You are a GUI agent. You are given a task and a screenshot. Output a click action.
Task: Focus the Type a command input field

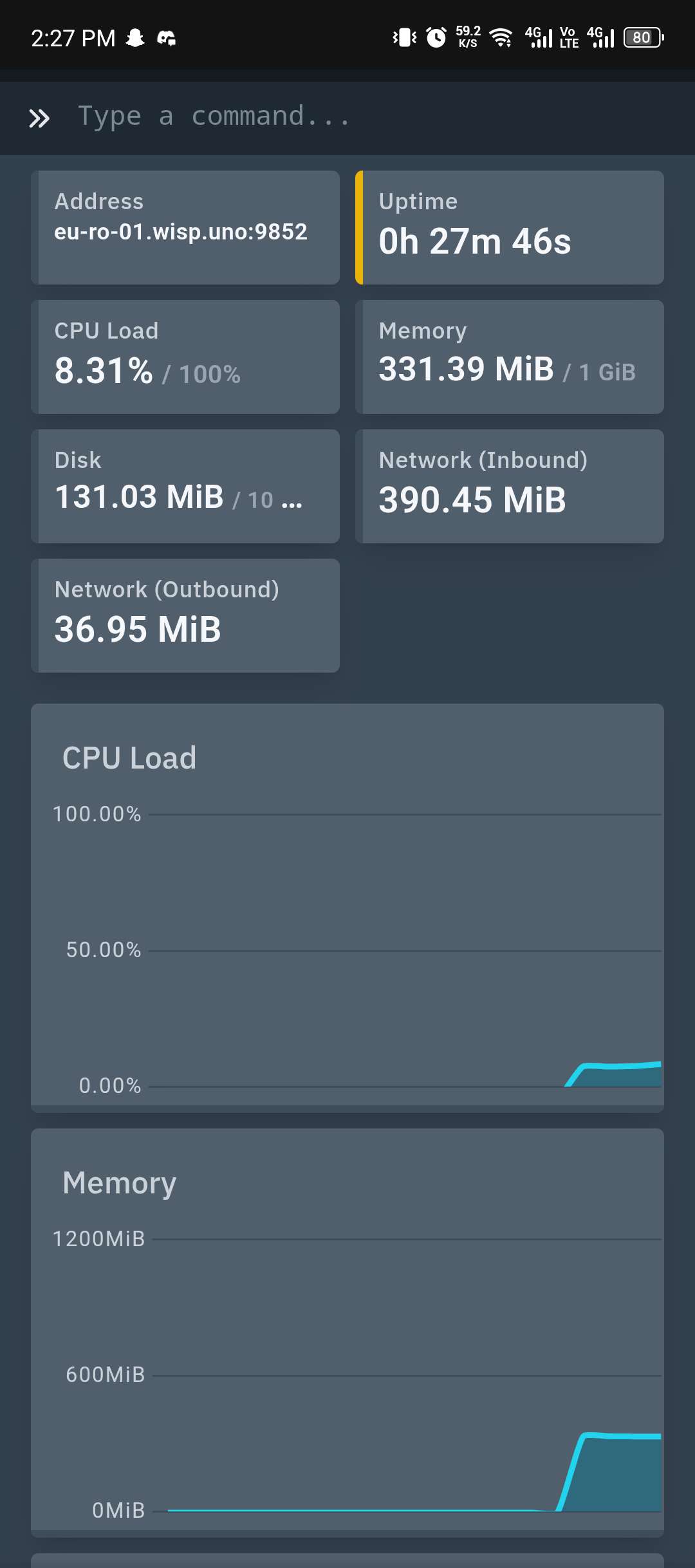point(360,117)
